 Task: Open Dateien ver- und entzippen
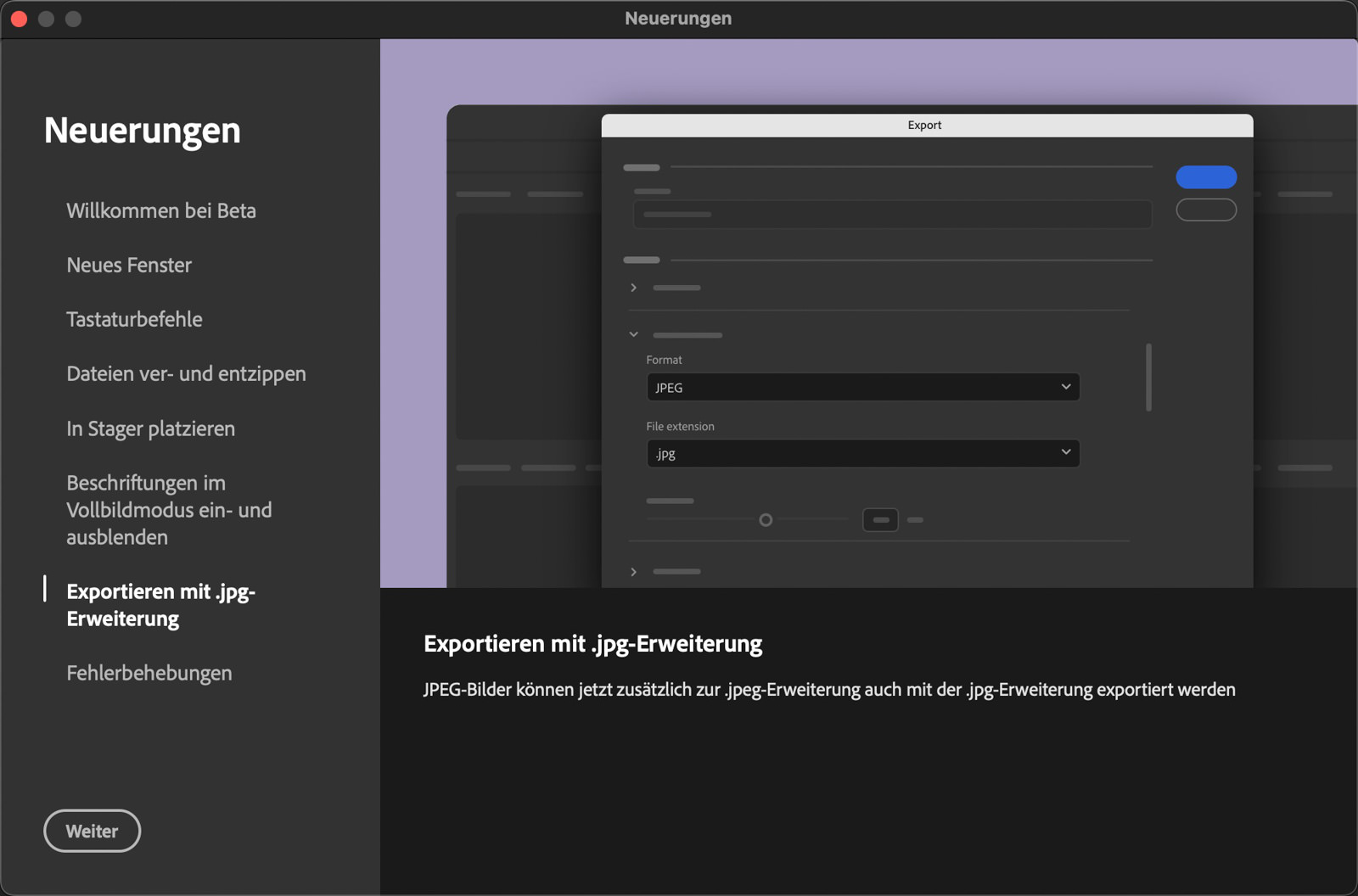click(x=186, y=373)
